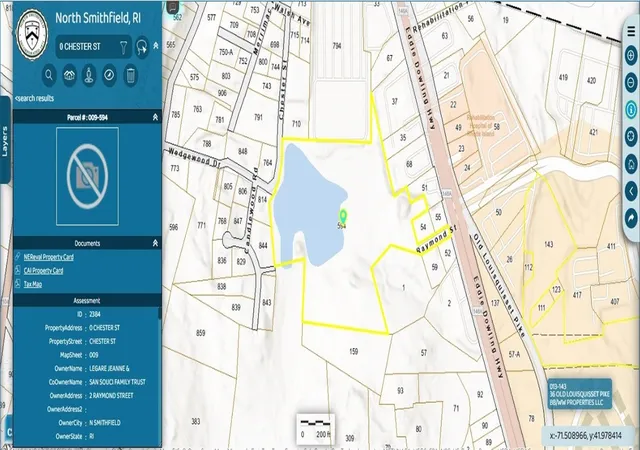This screenshot has width=640, height=450.
Task: Go back to search results
Action: tap(34, 98)
